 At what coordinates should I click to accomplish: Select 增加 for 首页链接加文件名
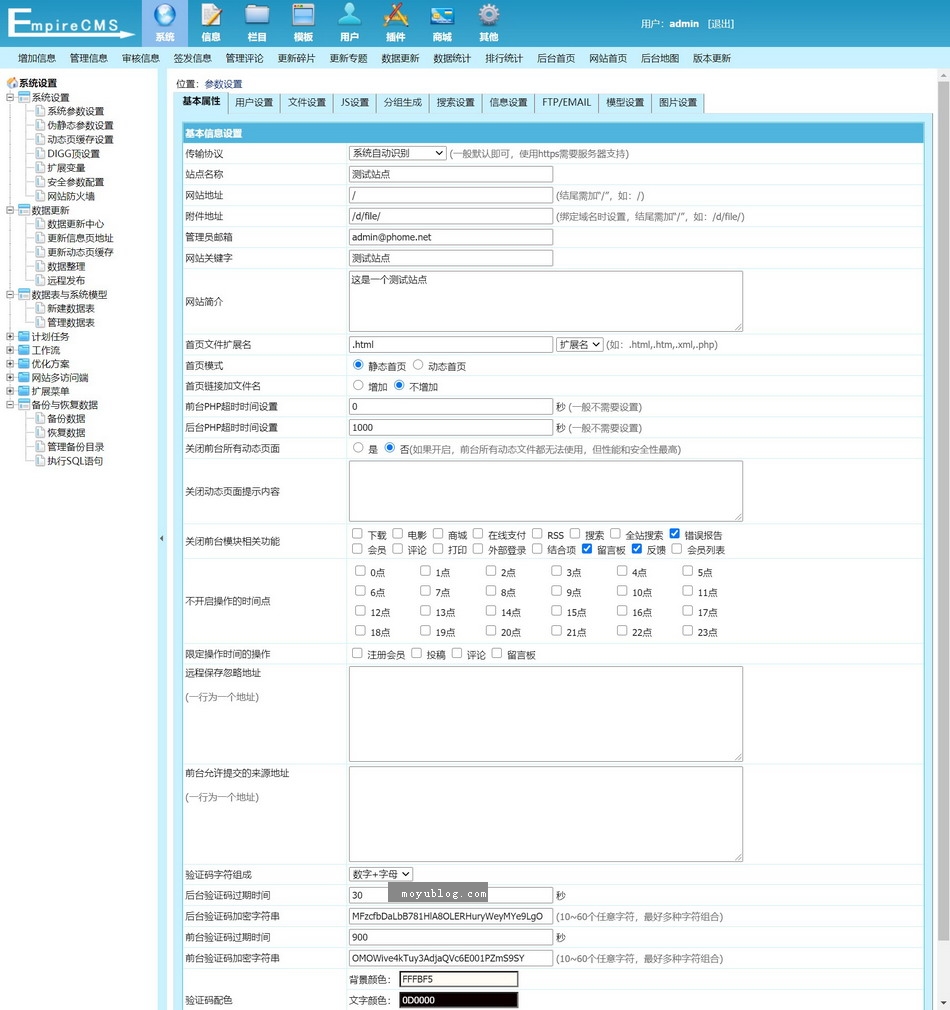click(x=358, y=386)
